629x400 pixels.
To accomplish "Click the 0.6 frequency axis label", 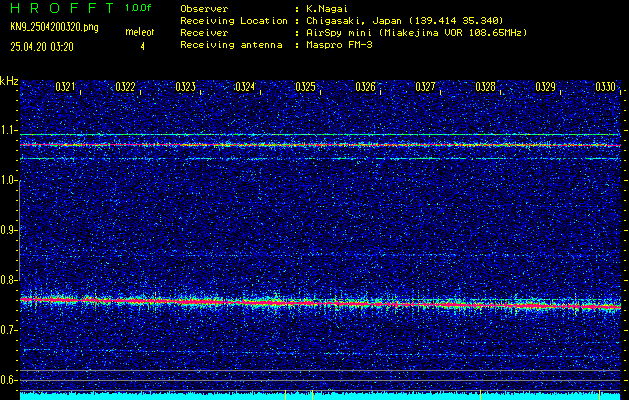I will (x=8, y=380).
